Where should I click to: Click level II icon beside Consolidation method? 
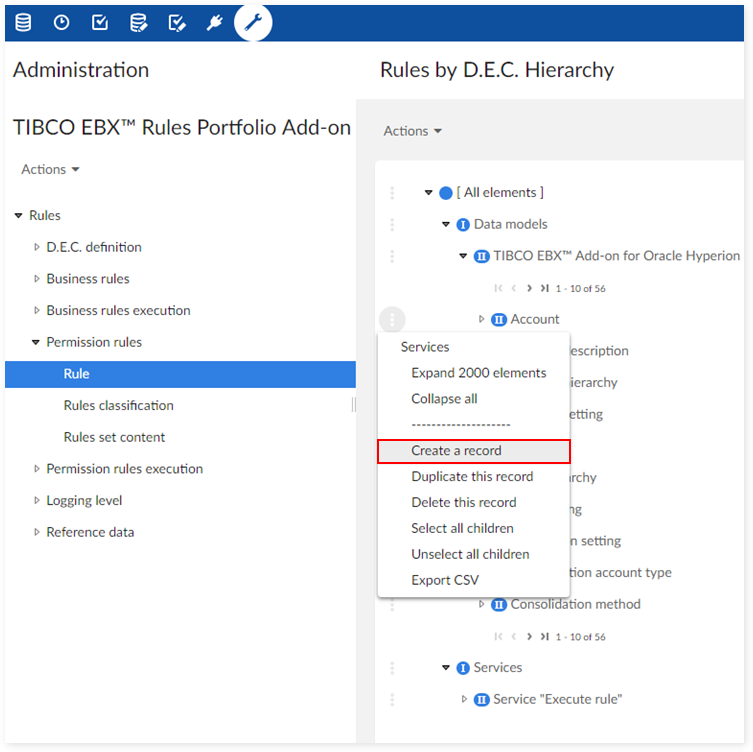click(x=499, y=605)
